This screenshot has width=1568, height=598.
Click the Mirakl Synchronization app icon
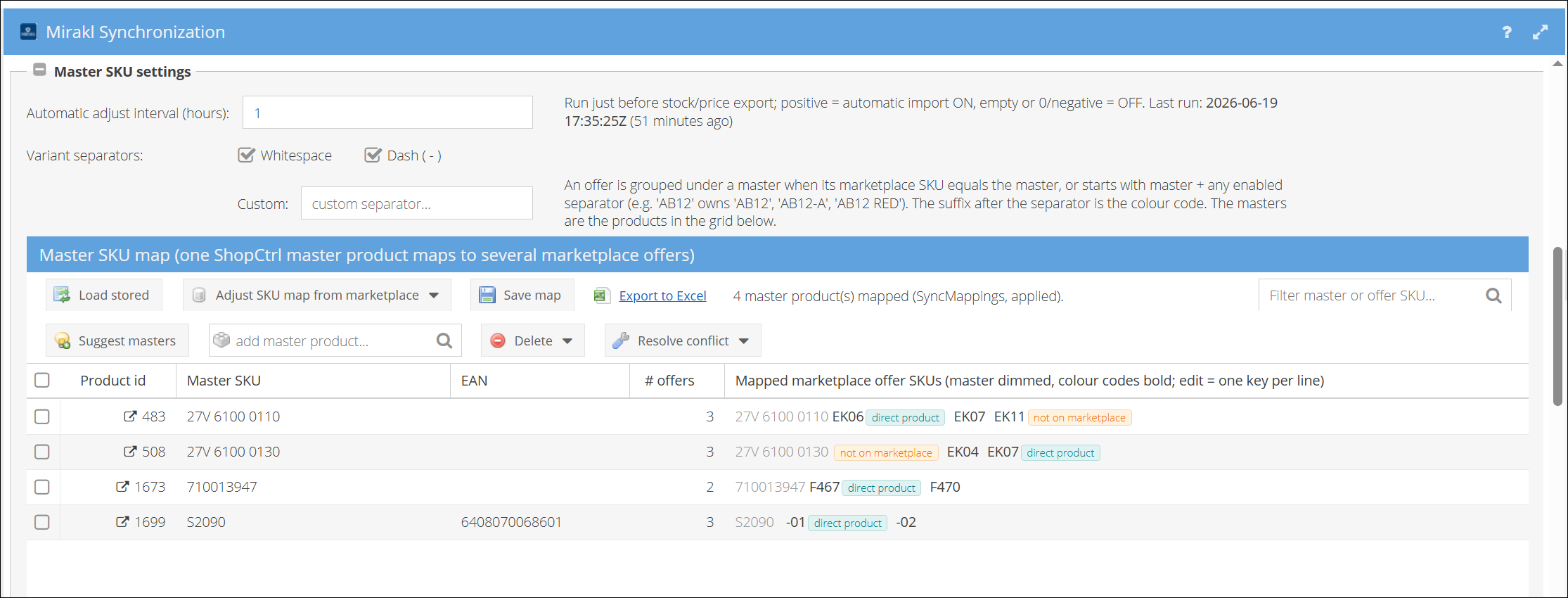[x=28, y=32]
